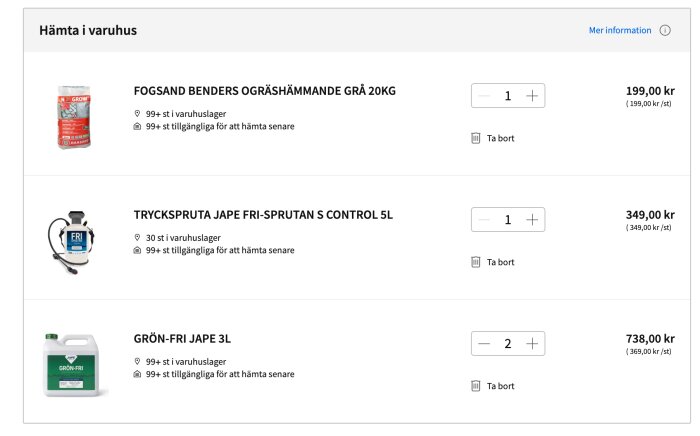The height and width of the screenshot is (436, 700).
Task: Click trash icon for Grön-Fri Jape 3L
Action: tap(475, 386)
